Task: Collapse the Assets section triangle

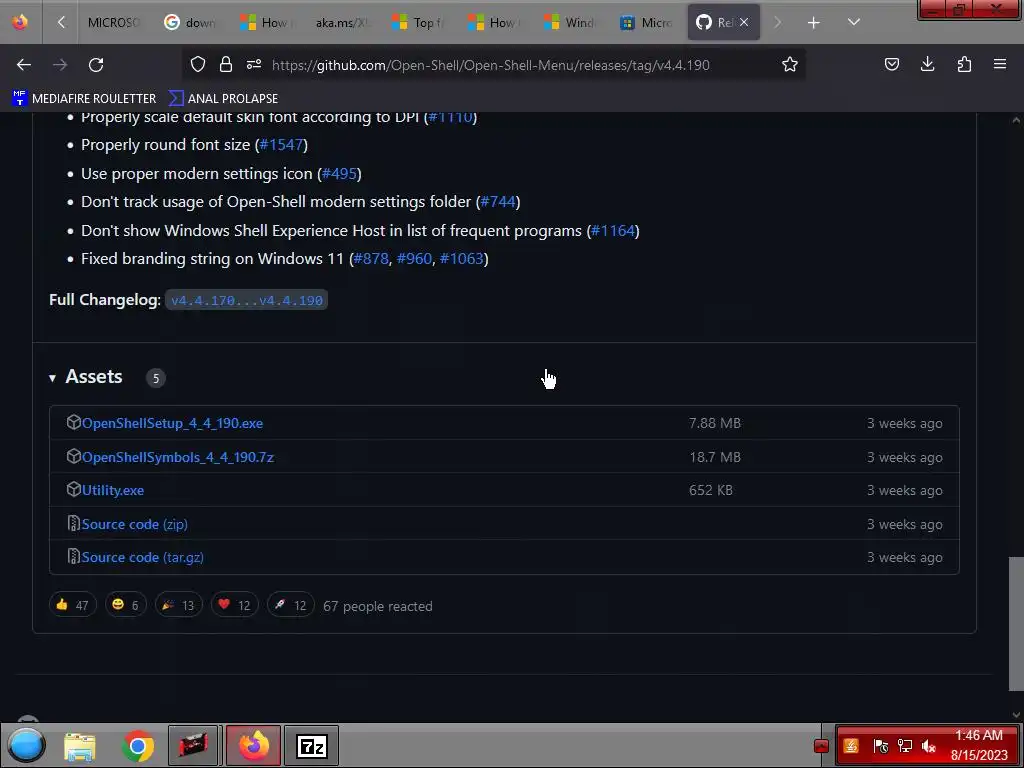Action: click(52, 378)
